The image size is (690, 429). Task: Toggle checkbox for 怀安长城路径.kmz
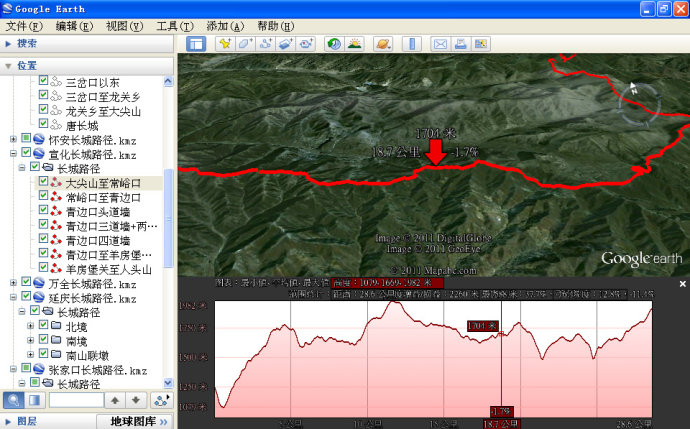pyautogui.click(x=26, y=138)
